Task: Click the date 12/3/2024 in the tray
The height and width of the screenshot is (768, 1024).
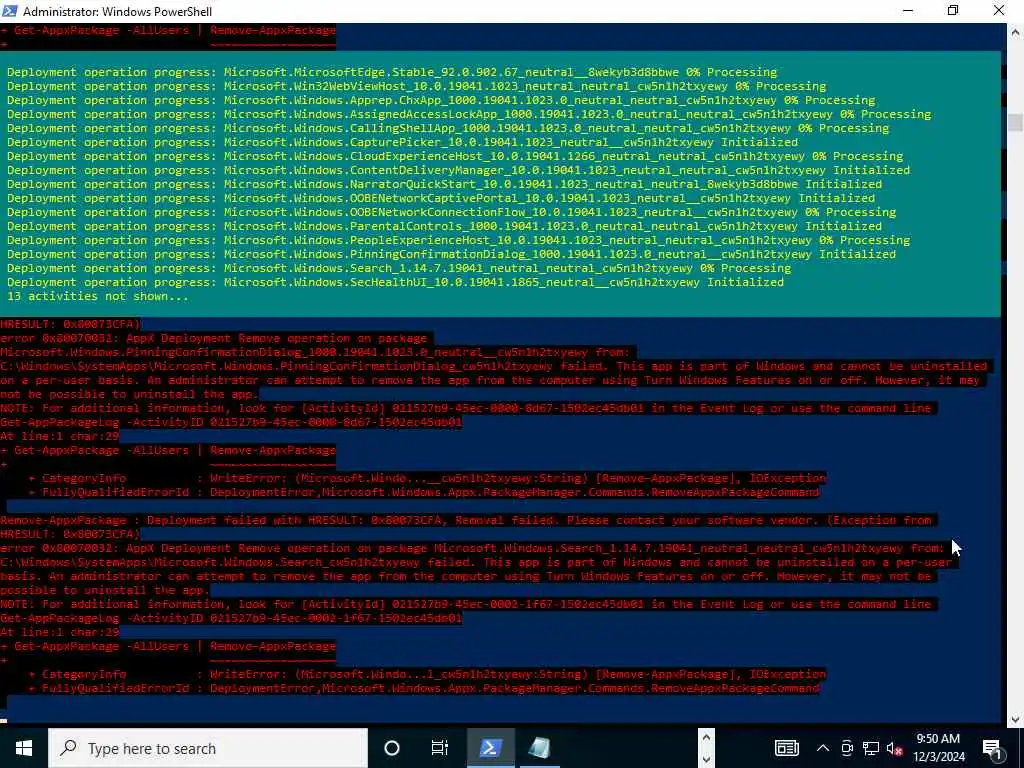Action: 938,757
